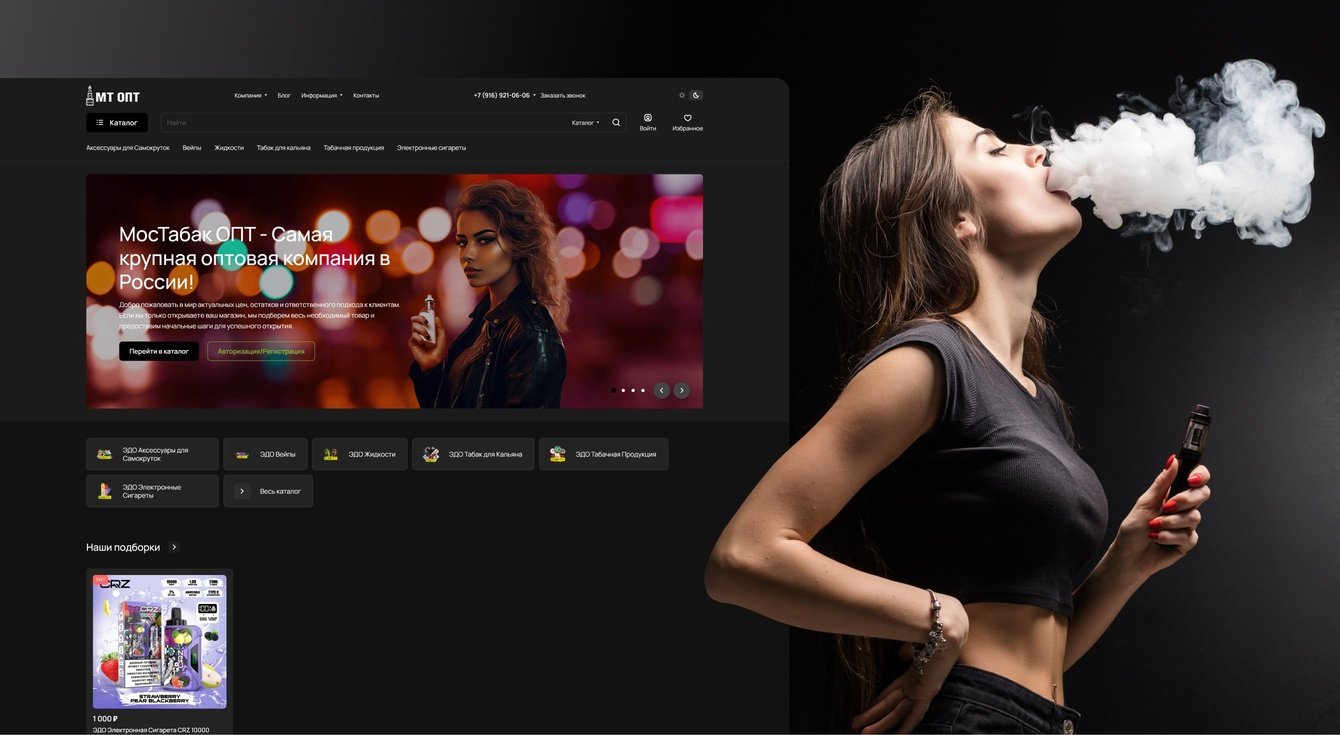Expand the Компания dropdown menu
1340x735 pixels.
pos(251,96)
